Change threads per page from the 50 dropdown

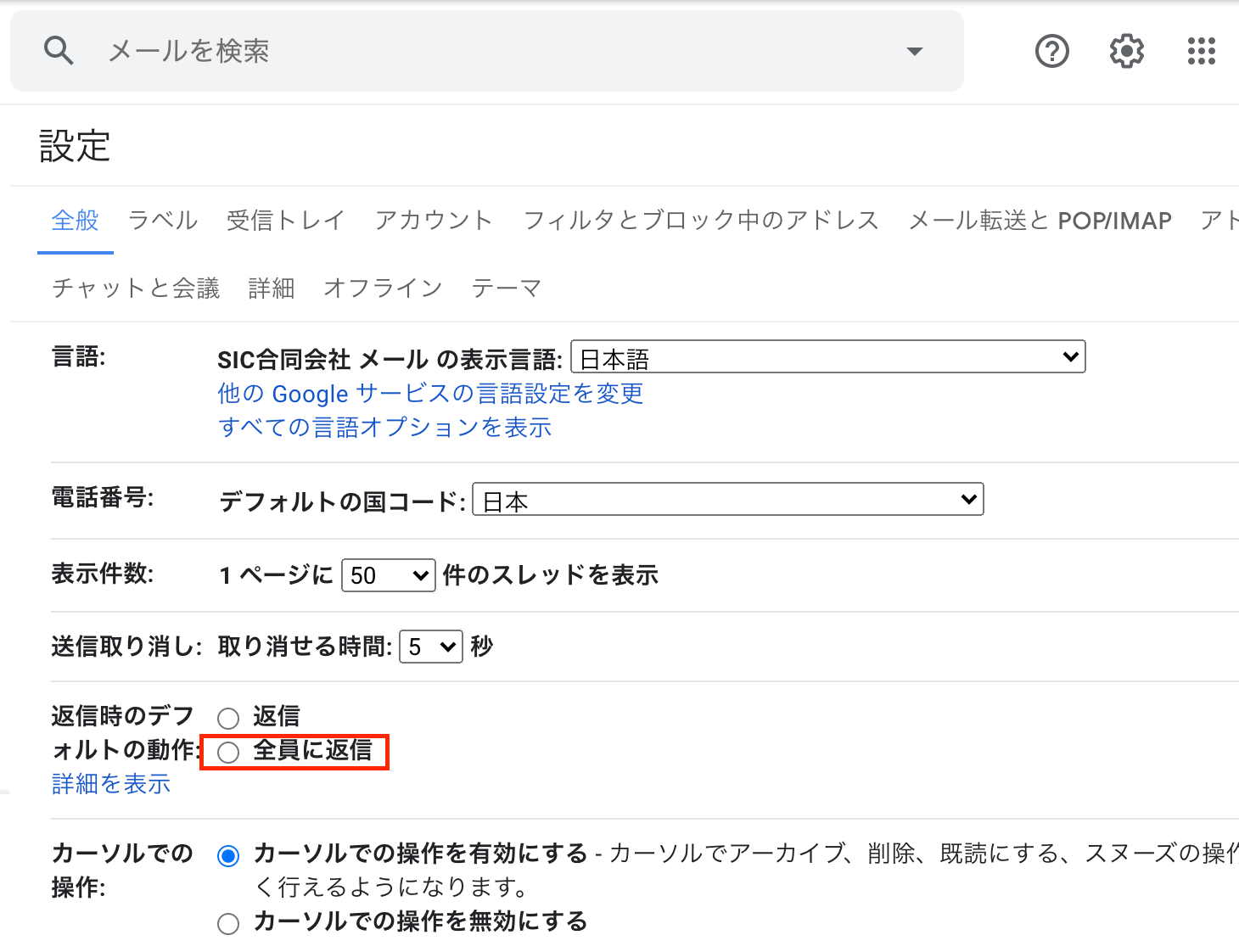tap(388, 575)
